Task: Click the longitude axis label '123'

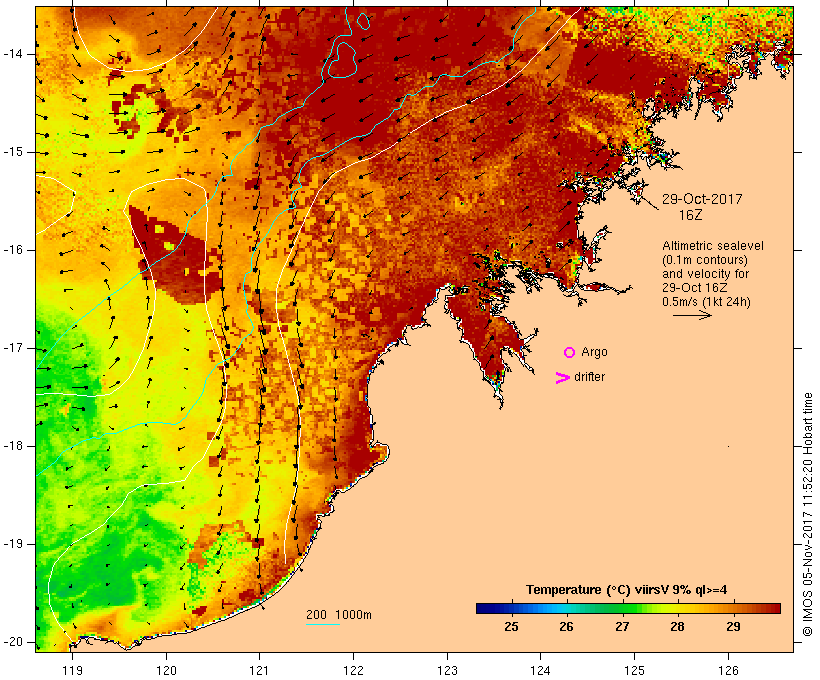Action: point(447,671)
